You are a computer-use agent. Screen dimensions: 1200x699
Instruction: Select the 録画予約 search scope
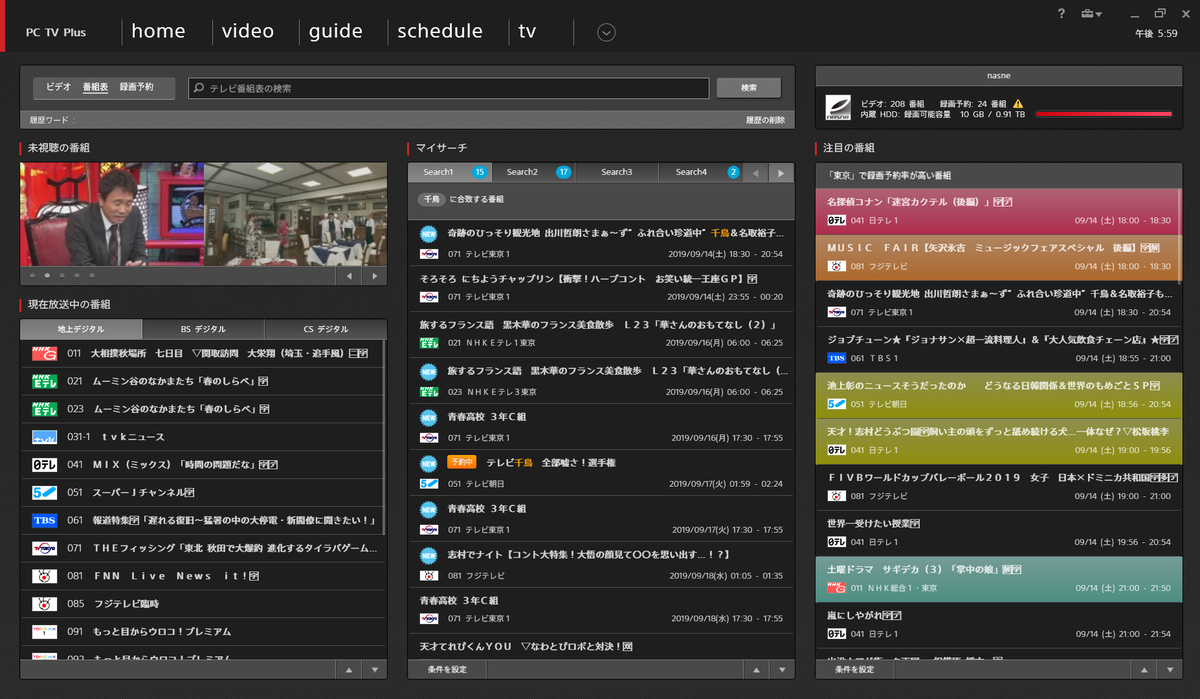tap(137, 87)
